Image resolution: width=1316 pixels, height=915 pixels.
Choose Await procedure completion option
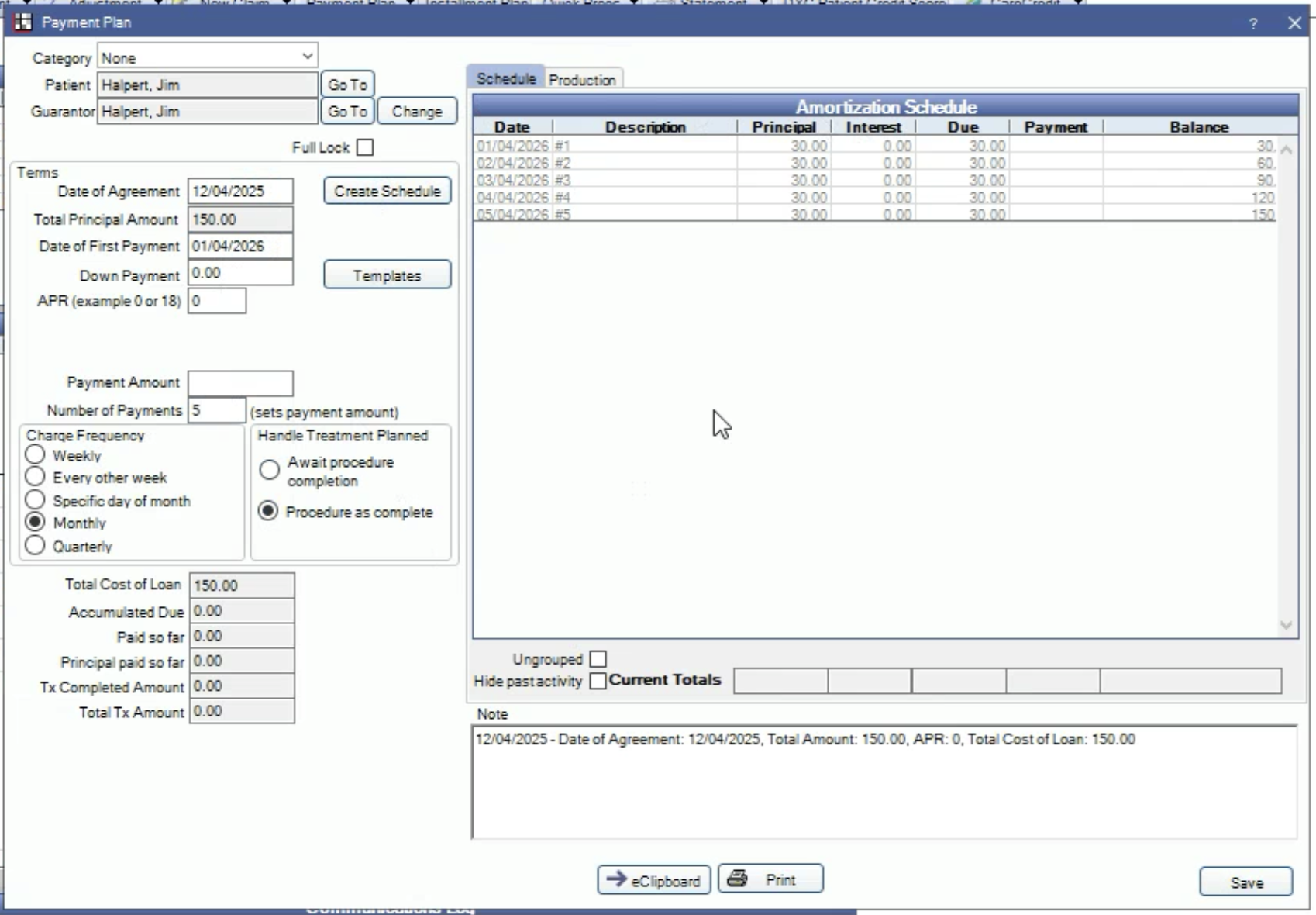(x=269, y=470)
